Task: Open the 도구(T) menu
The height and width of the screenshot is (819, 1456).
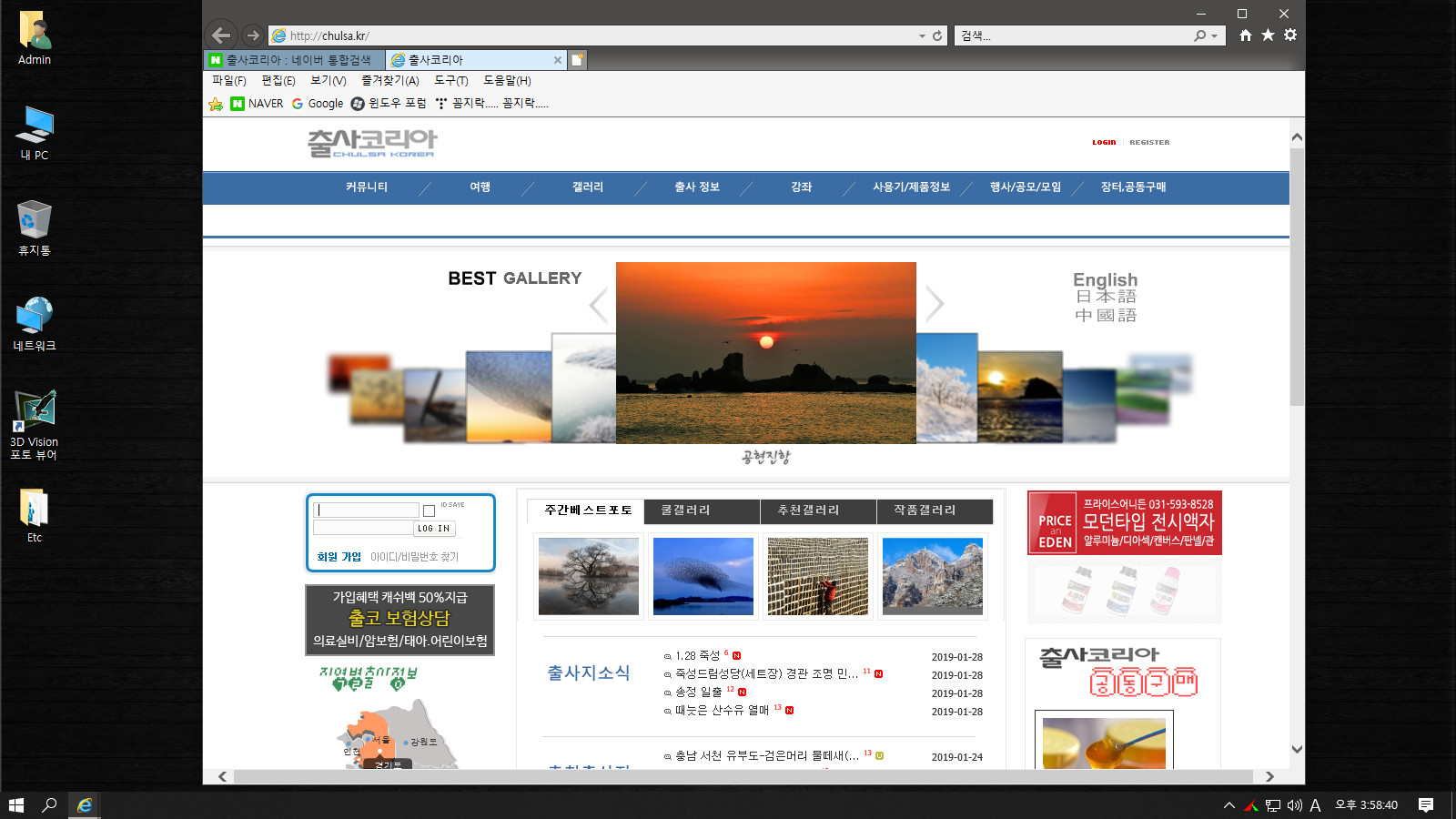Action: coord(451,81)
